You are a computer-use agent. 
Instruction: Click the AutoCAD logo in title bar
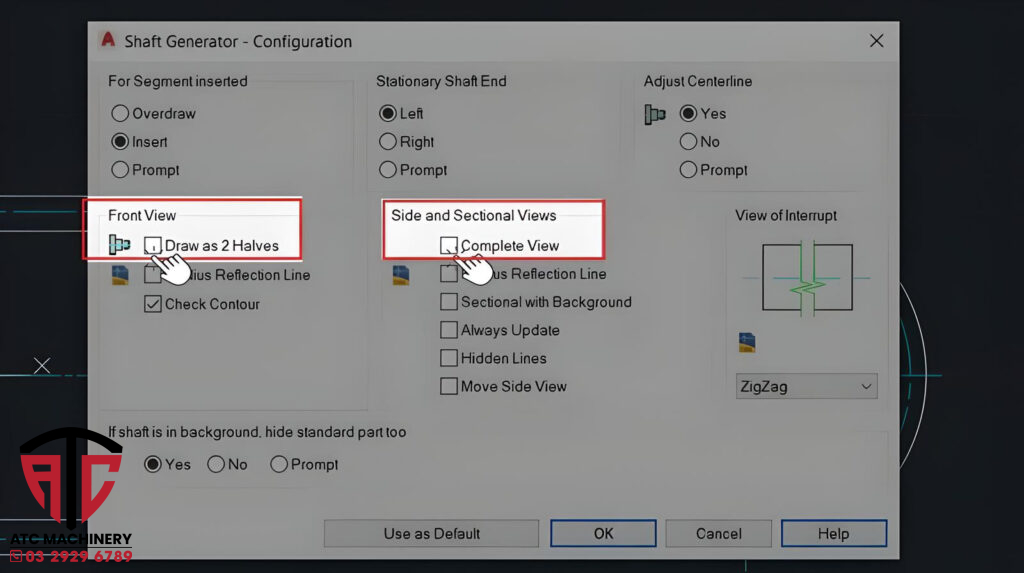coord(108,41)
